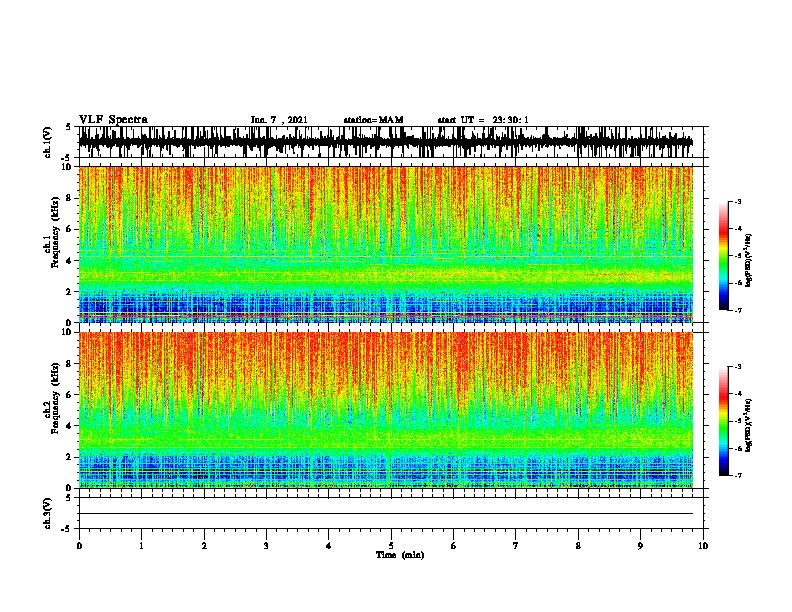Image resolution: width=792 pixels, height=612 pixels.
Task: Click the ch.1 voltage waveform trace panel
Action: (386, 142)
